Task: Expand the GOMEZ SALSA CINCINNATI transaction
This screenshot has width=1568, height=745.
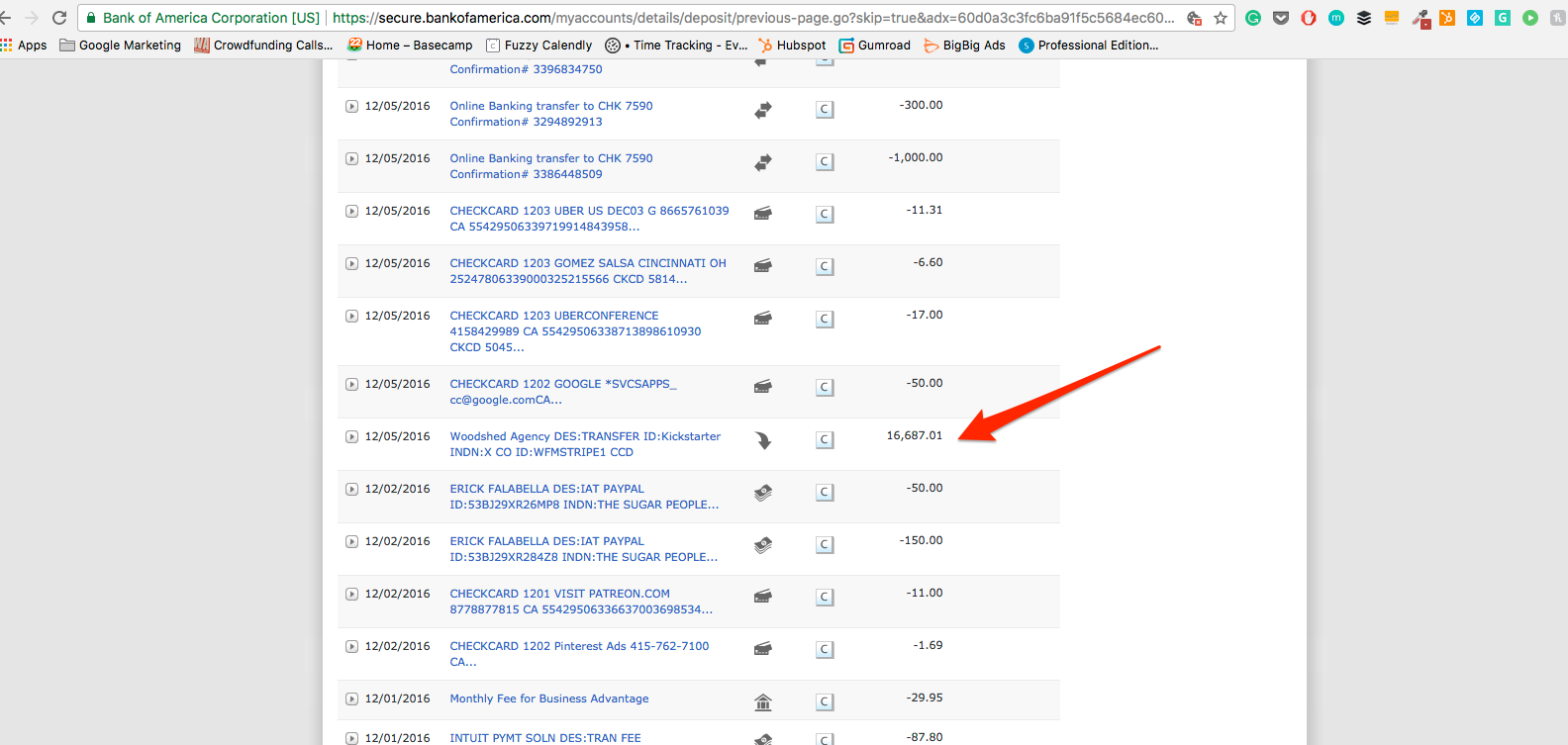Action: (351, 263)
